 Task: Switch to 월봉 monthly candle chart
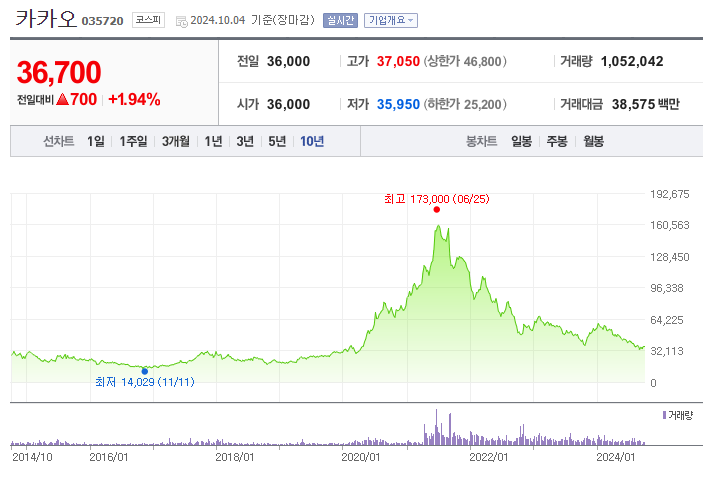(593, 142)
